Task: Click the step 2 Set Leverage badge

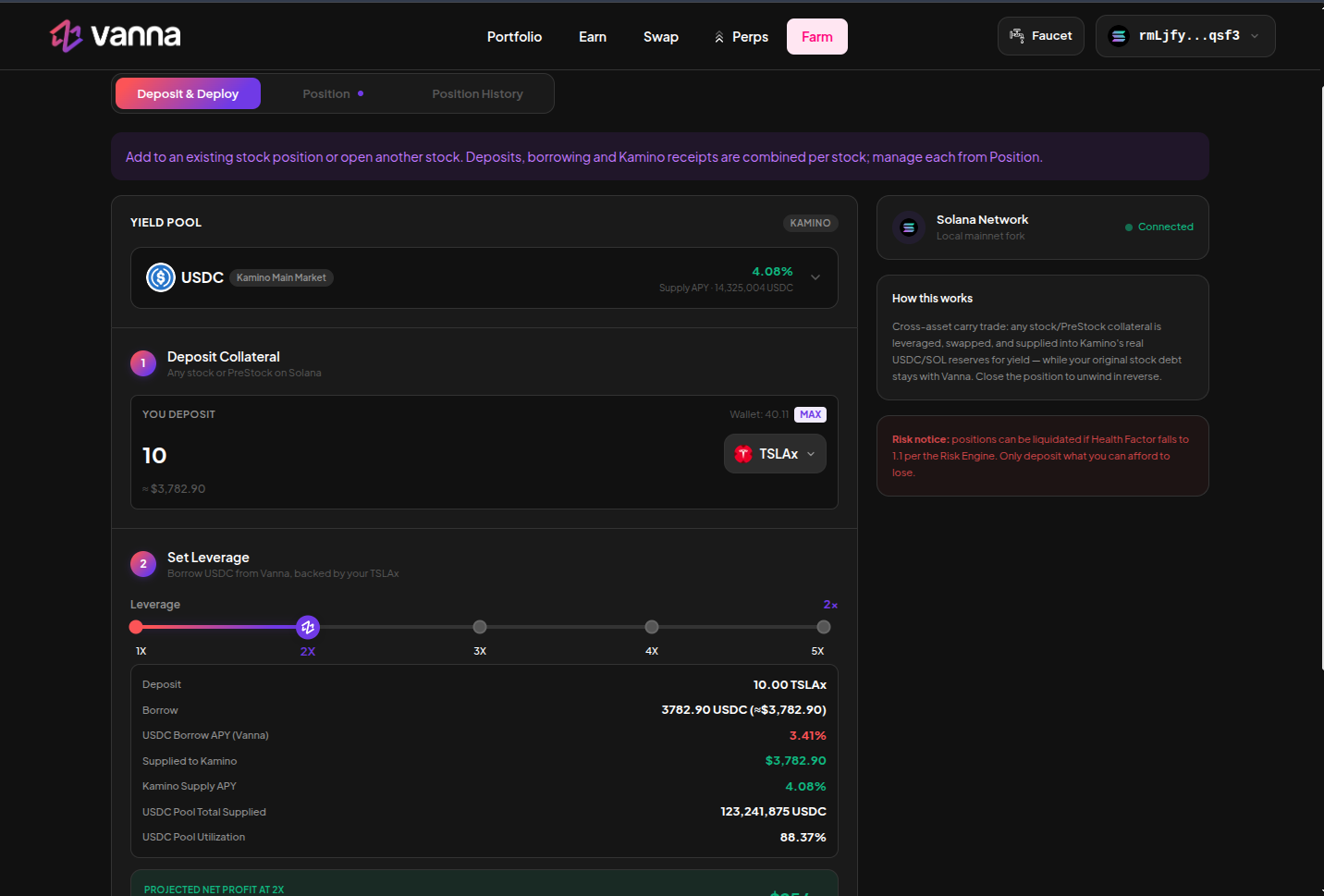Action: coord(143,564)
